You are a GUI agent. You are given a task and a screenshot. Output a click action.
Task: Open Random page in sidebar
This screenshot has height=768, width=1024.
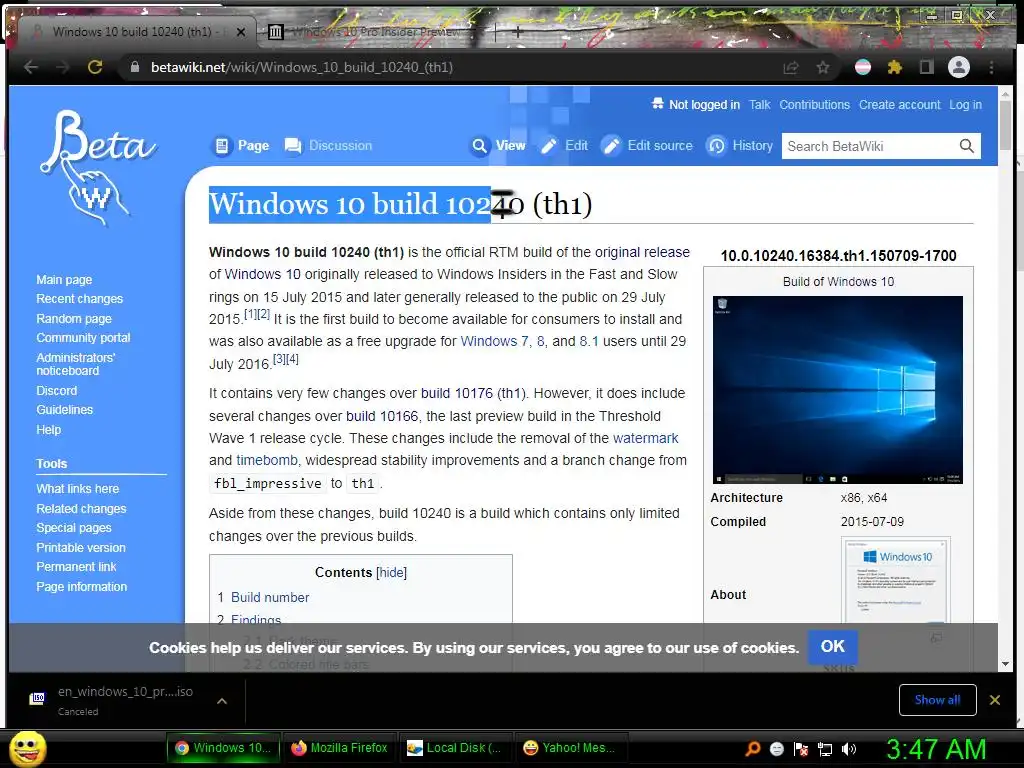coord(74,319)
